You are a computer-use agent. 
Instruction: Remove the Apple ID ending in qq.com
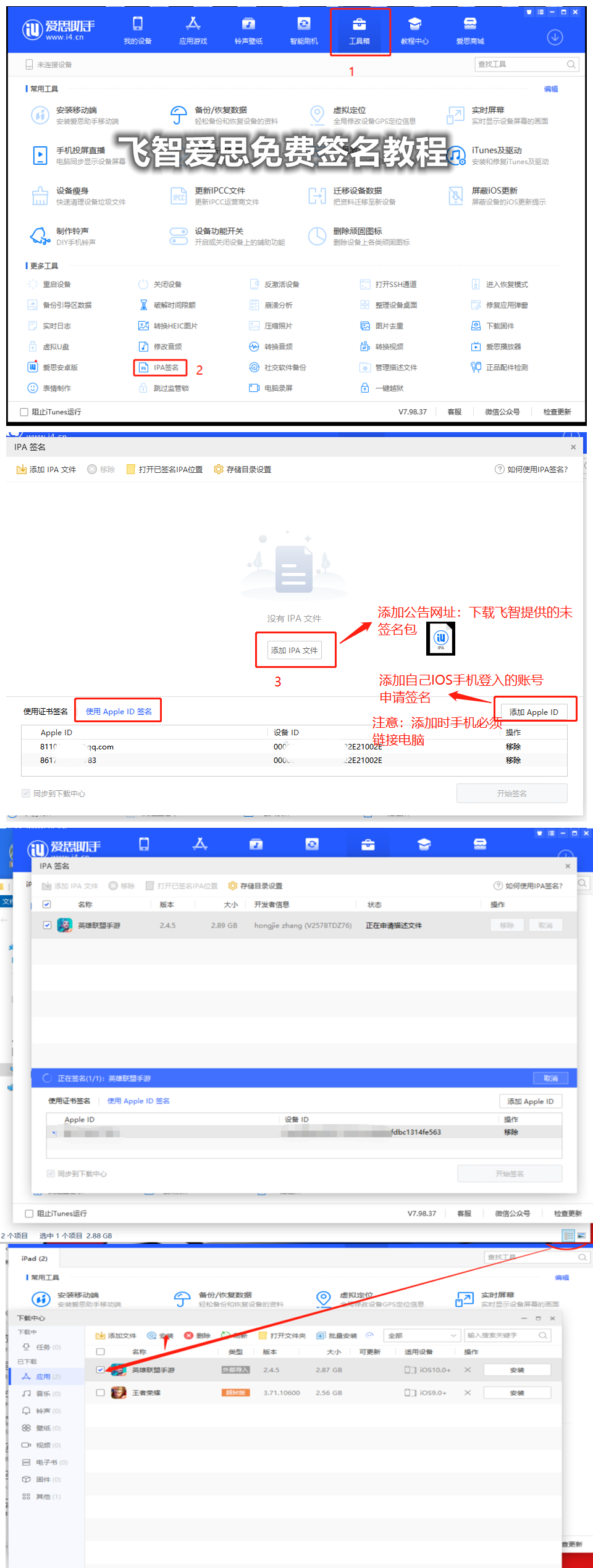tap(513, 747)
